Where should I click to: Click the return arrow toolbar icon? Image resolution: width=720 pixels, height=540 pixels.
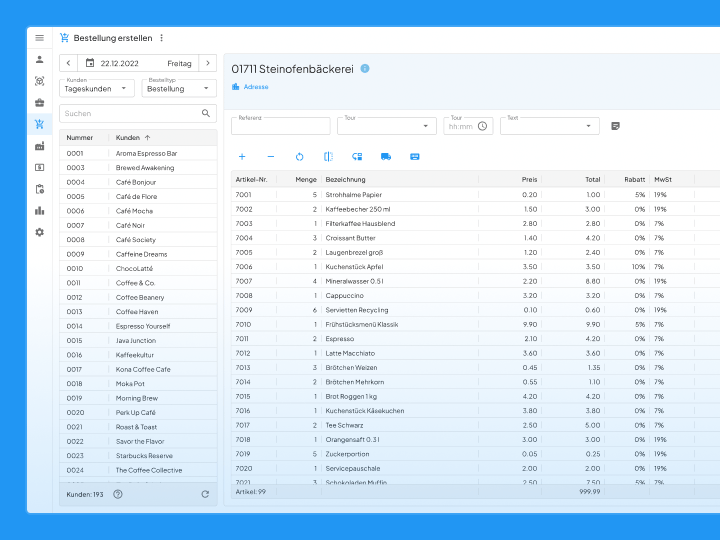pyautogui.click(x=357, y=157)
